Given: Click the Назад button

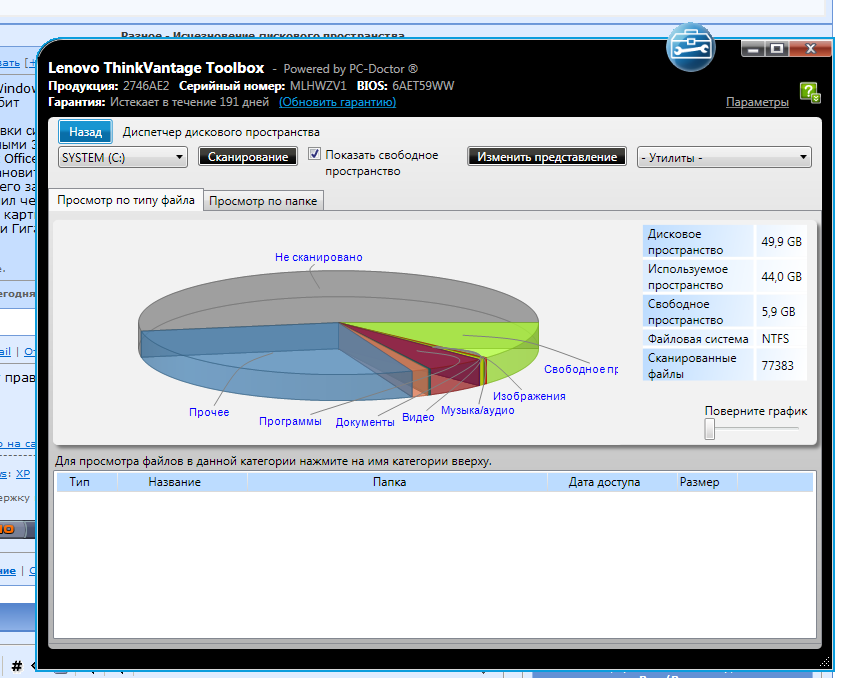Looking at the screenshot, I should (x=85, y=132).
